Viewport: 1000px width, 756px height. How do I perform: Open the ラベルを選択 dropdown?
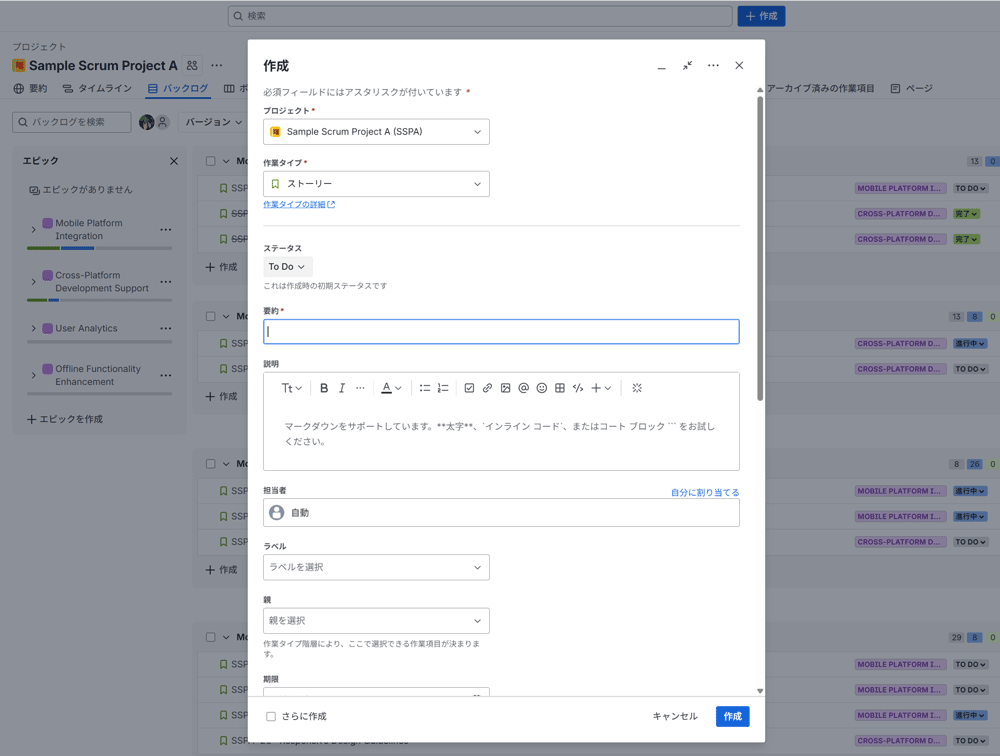tap(376, 567)
